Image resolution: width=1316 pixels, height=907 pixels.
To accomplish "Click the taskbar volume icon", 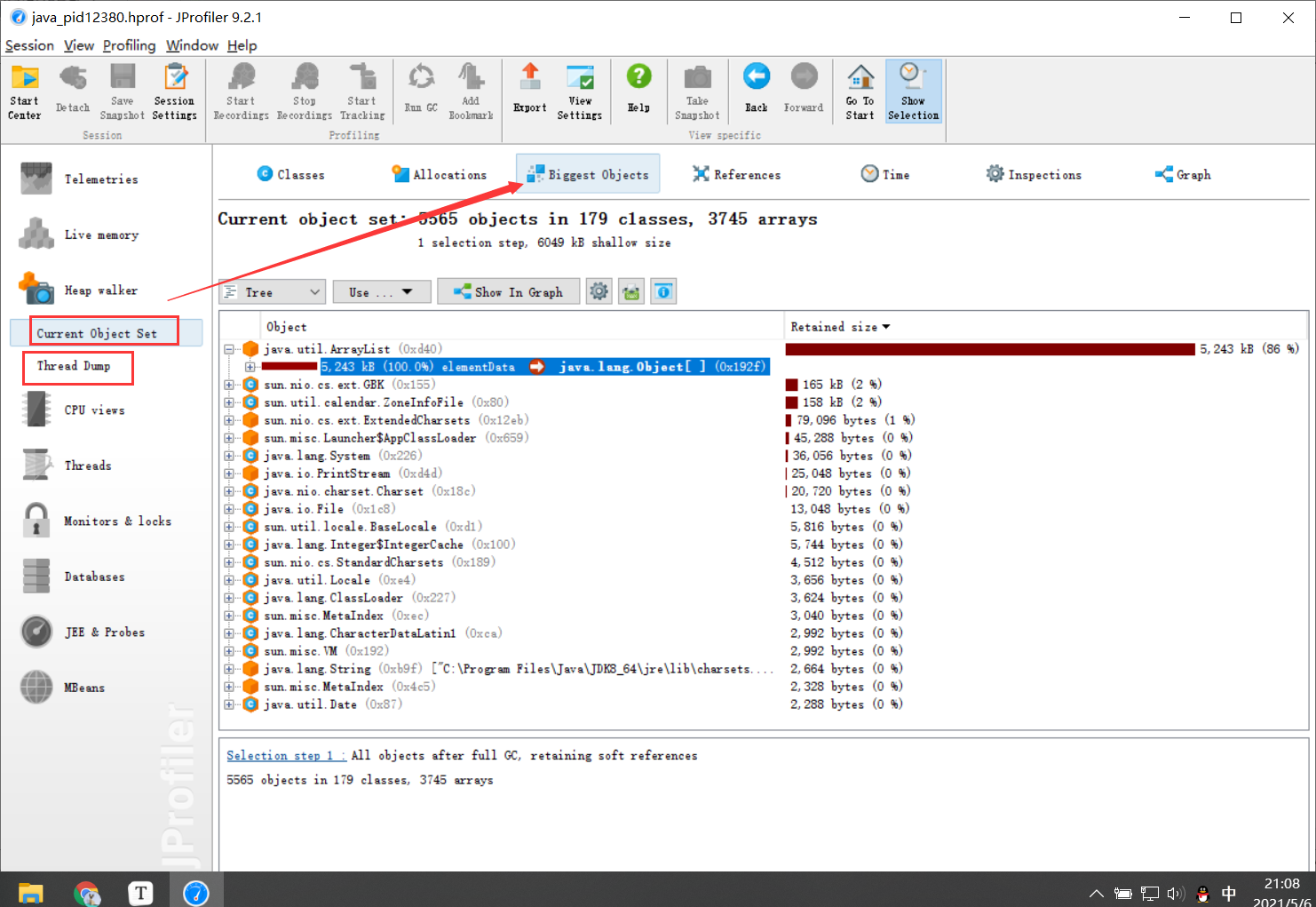I will click(x=1176, y=894).
